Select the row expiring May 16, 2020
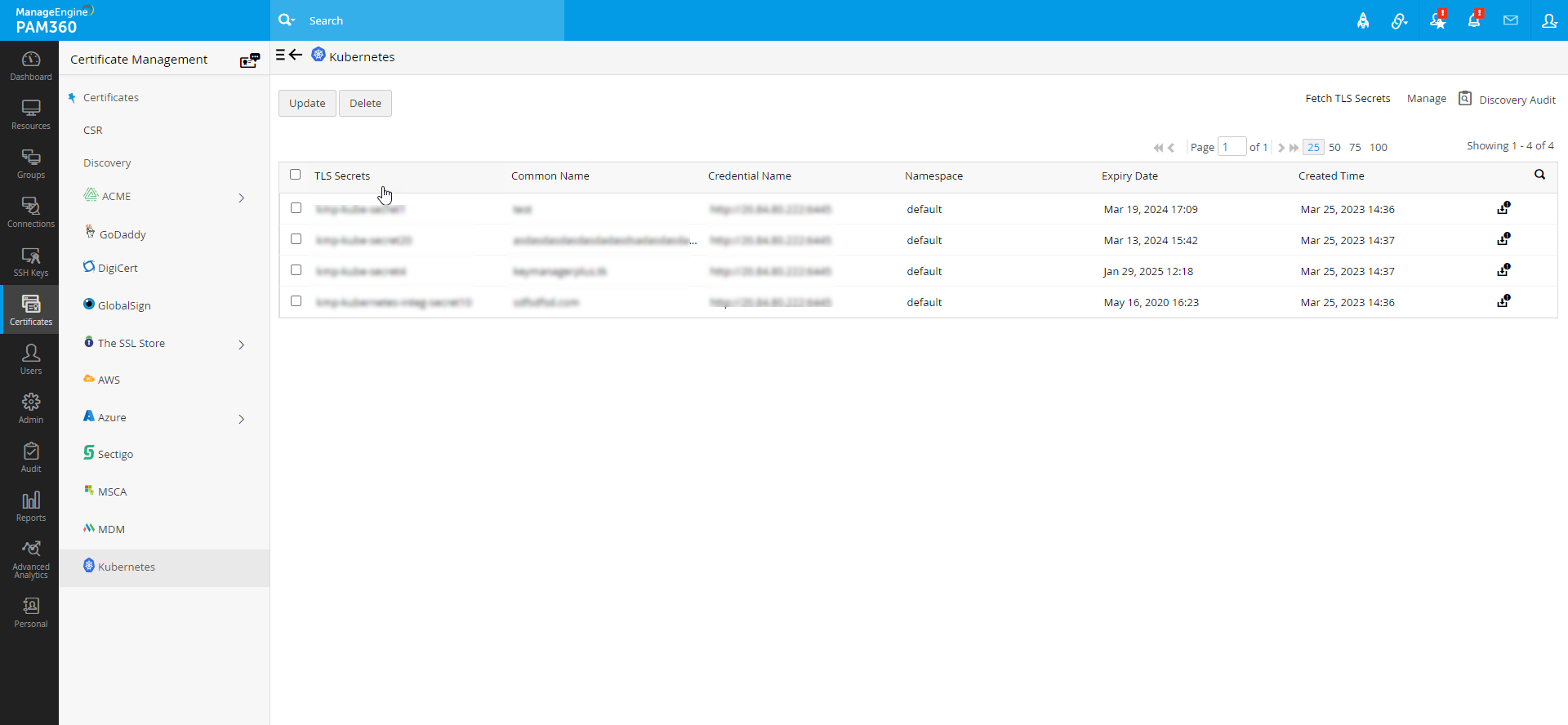The image size is (1568, 725). [x=296, y=301]
